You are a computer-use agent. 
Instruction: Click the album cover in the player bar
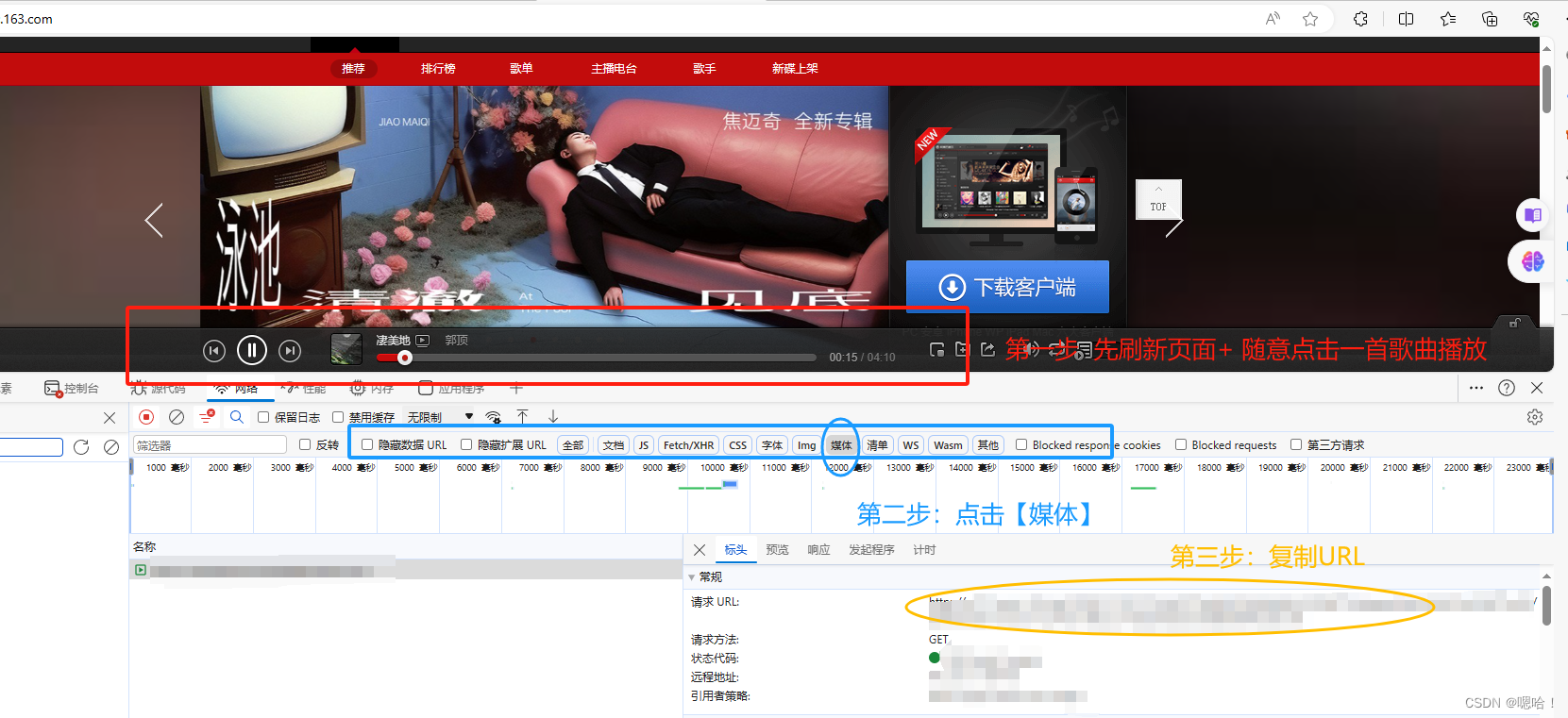pos(346,349)
